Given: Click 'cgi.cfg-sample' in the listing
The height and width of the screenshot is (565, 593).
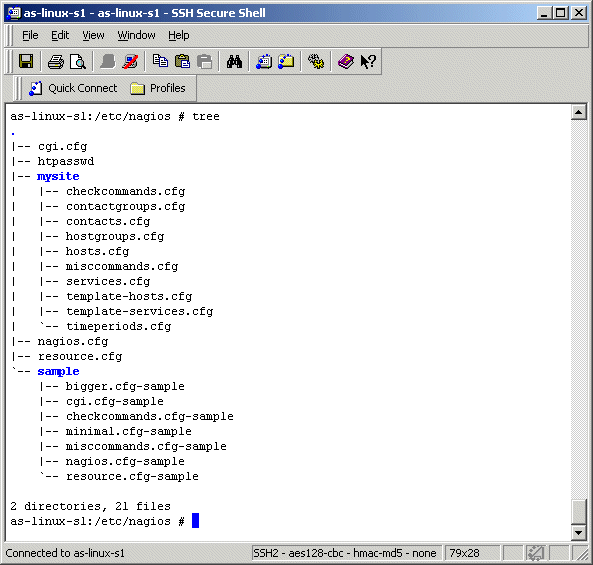Looking at the screenshot, I should (115, 402).
